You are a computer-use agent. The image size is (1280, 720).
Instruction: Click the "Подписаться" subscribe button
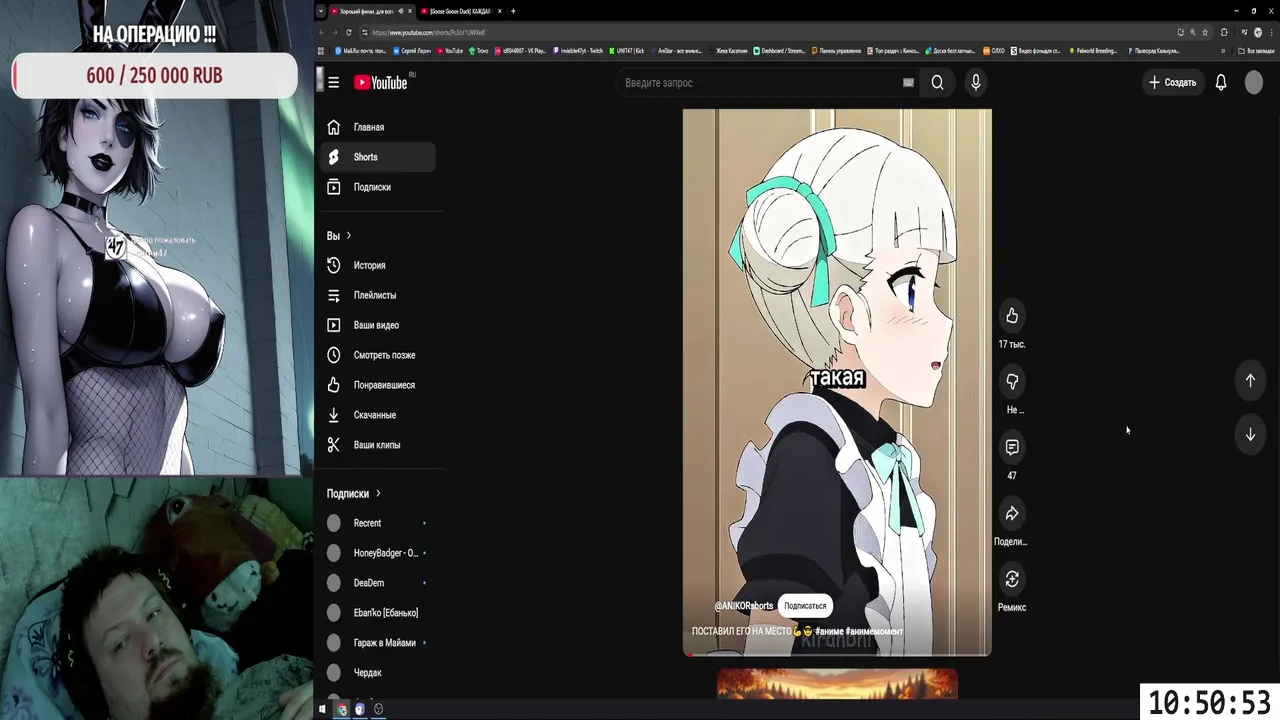point(805,606)
